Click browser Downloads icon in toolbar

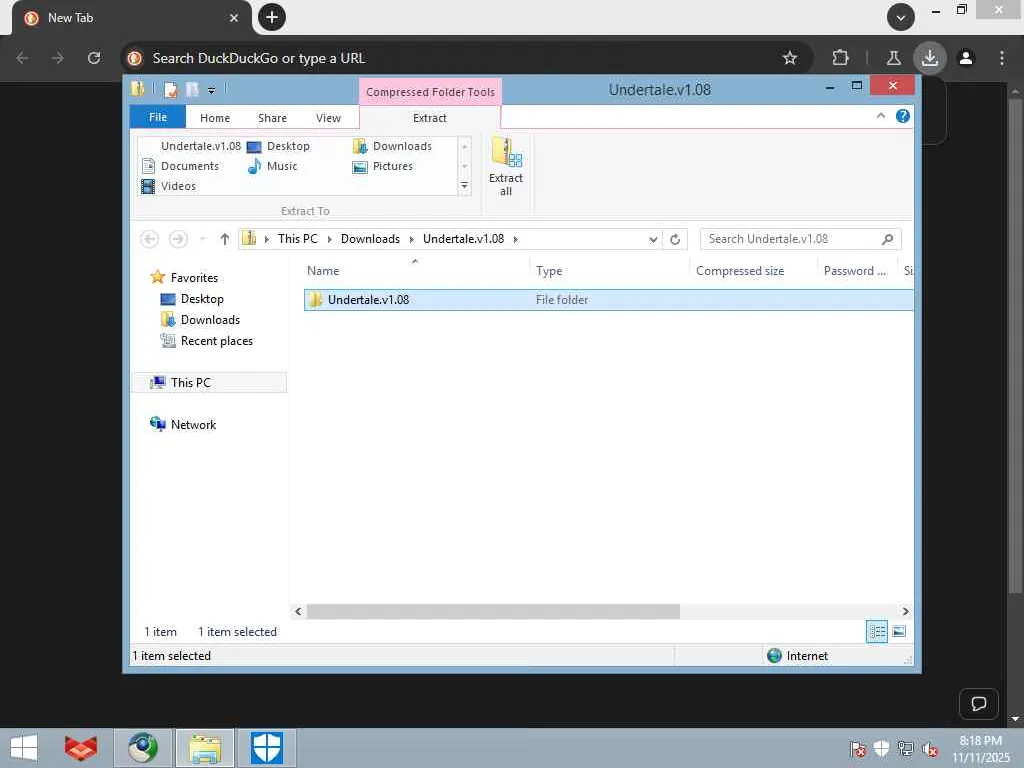pyautogui.click(x=929, y=58)
